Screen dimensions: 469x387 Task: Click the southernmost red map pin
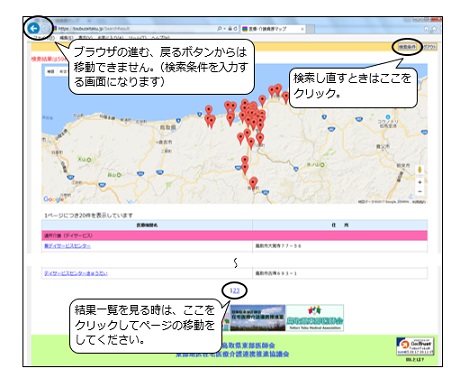point(253,183)
